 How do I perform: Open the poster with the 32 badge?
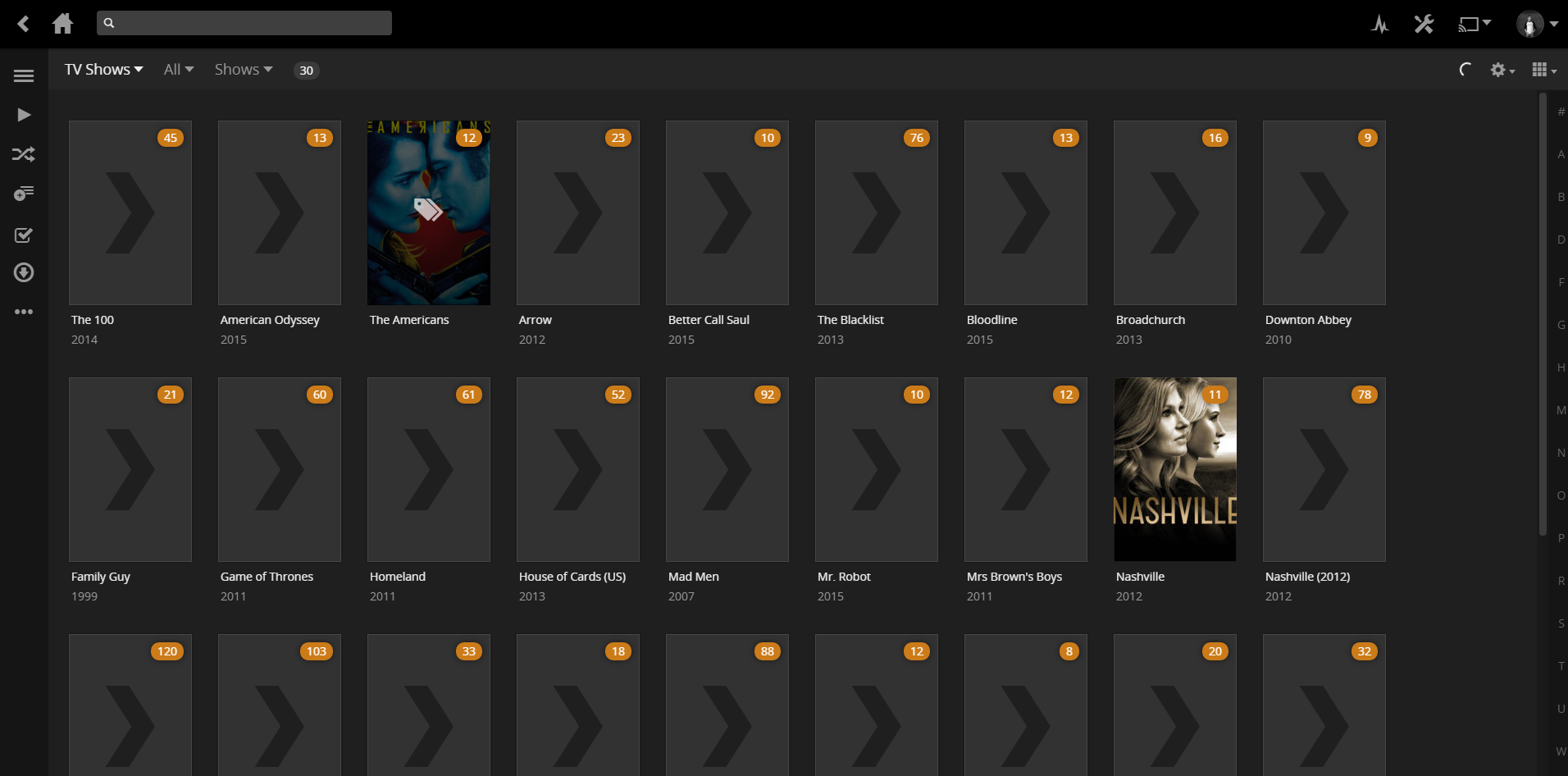[x=1324, y=705]
